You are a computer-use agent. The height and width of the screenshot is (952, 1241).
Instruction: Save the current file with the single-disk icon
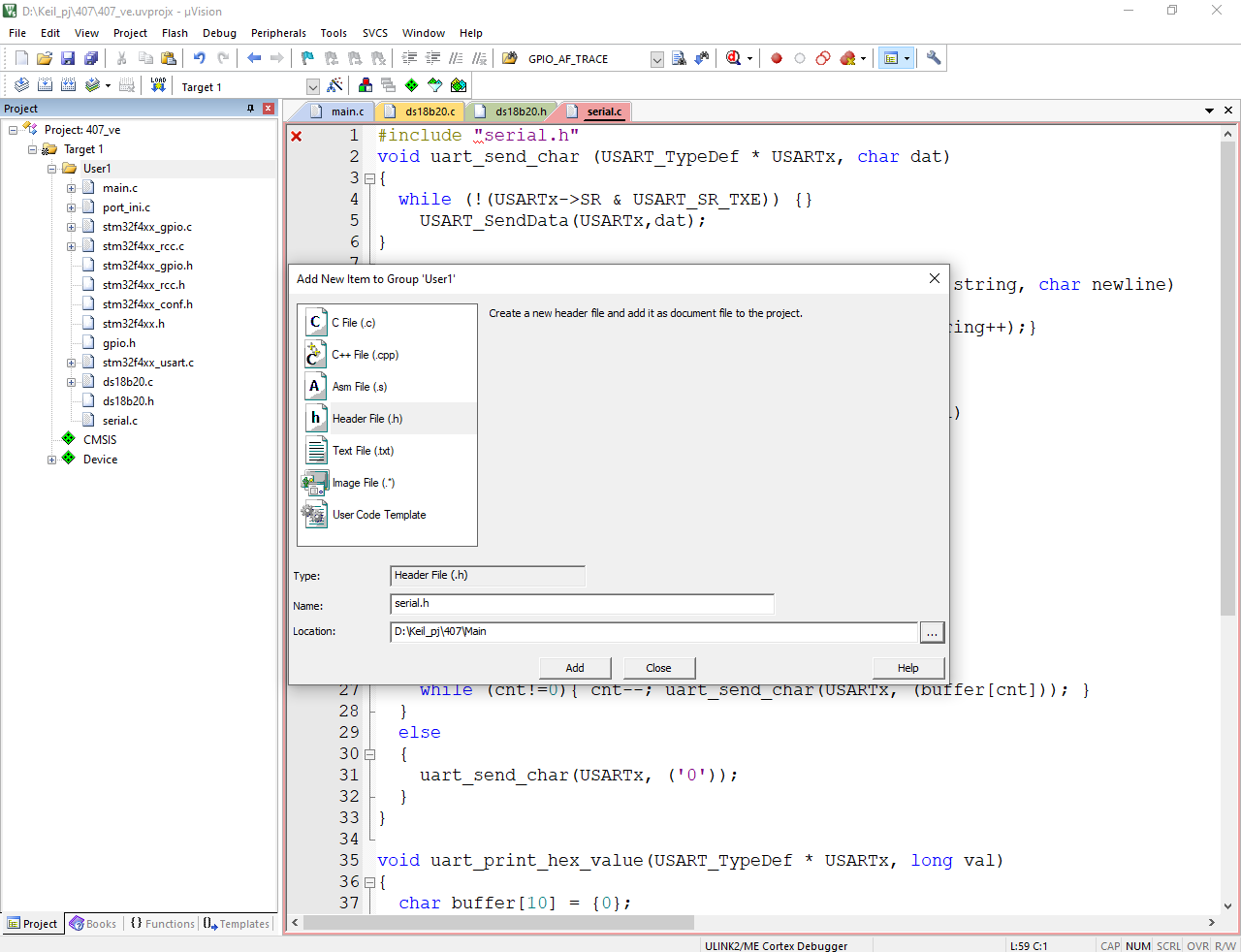(68, 58)
